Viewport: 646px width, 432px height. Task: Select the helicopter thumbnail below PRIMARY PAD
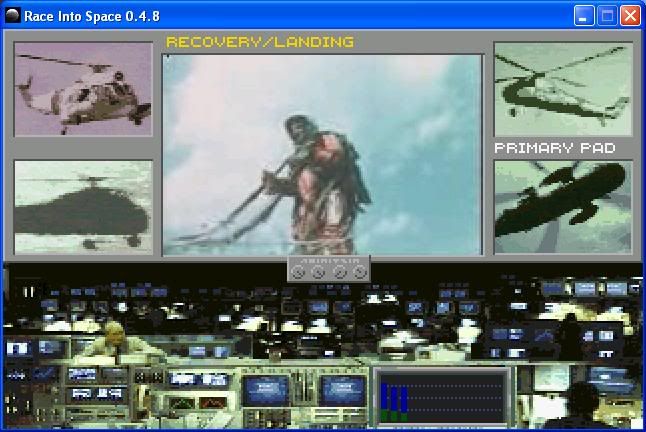[x=563, y=207]
